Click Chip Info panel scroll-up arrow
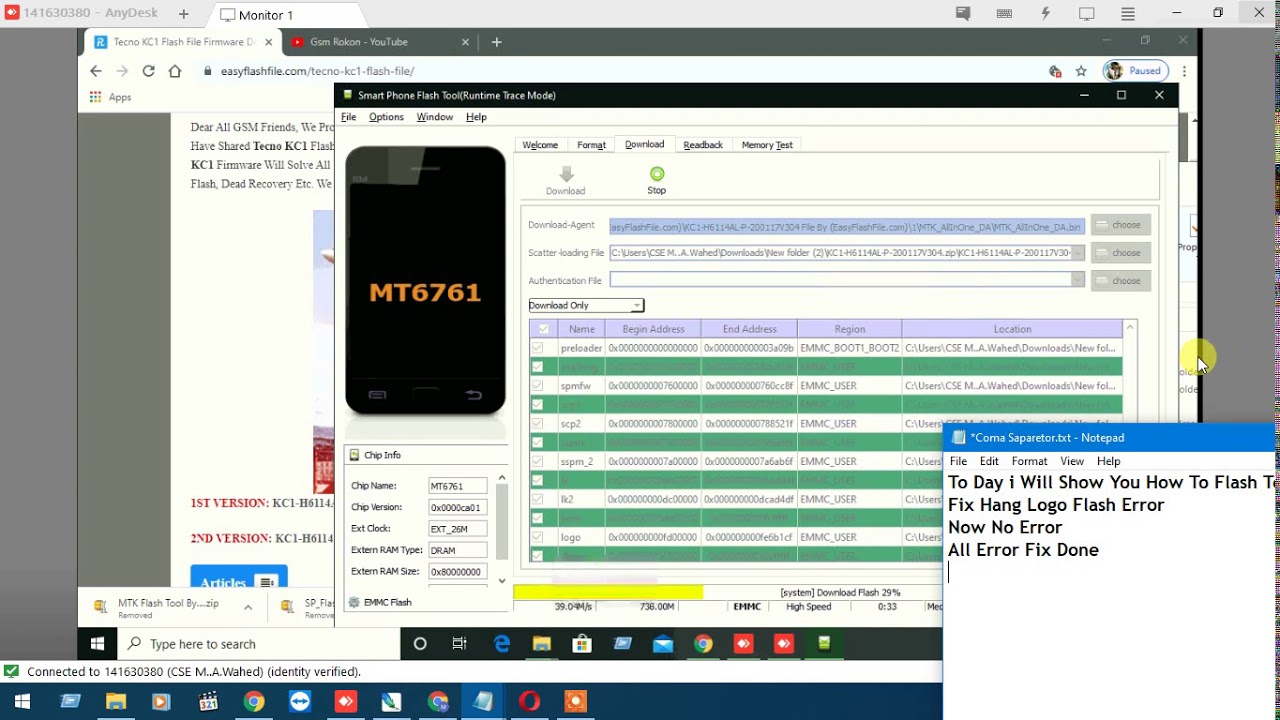 [502, 478]
